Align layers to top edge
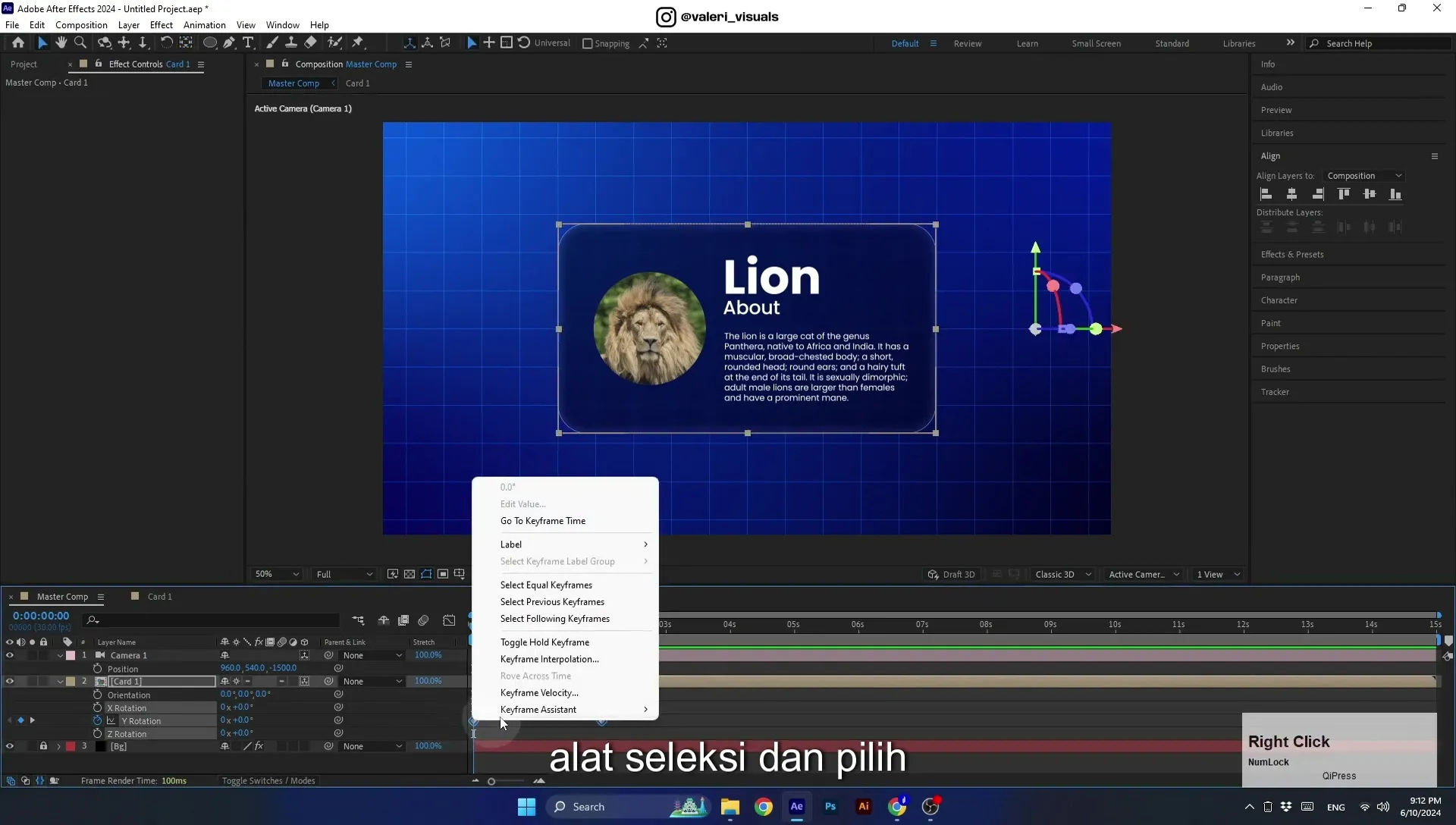The height and width of the screenshot is (825, 1456). [x=1344, y=194]
